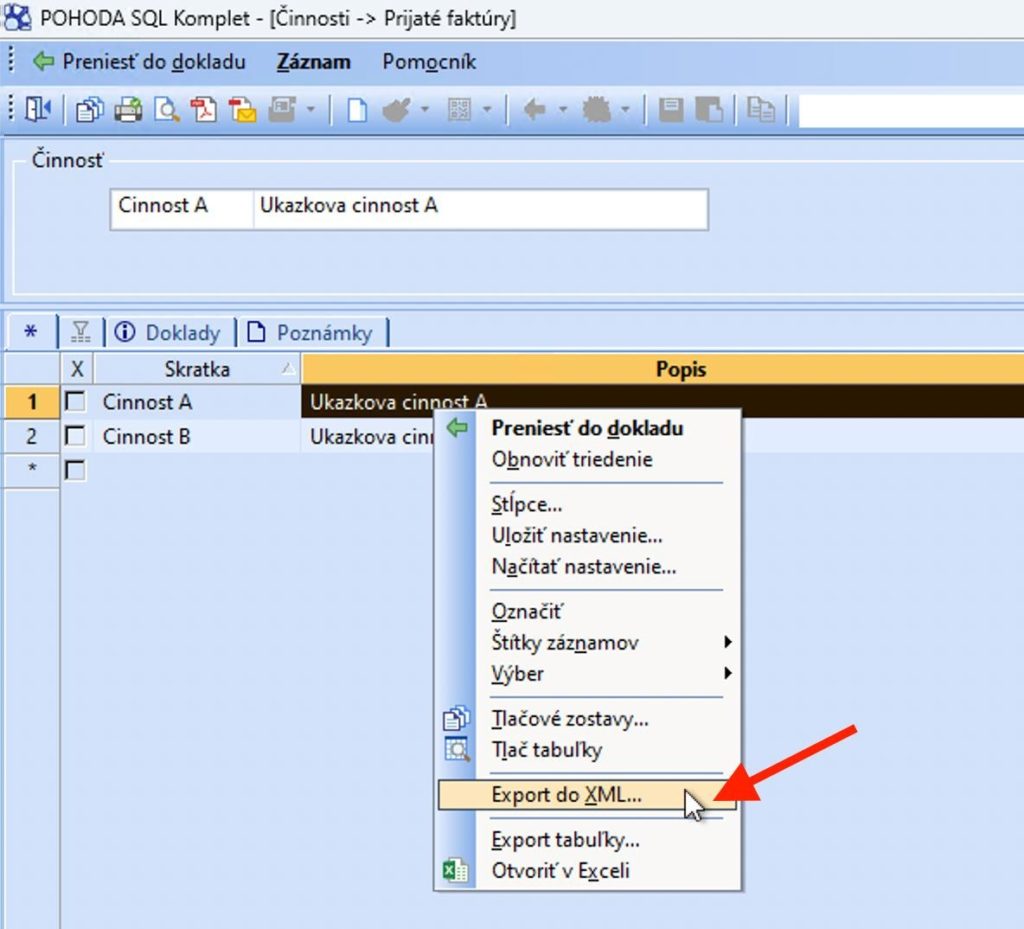Click the POHODA application icon in the title bar
Image resolution: width=1024 pixels, height=929 pixels.
17,17
